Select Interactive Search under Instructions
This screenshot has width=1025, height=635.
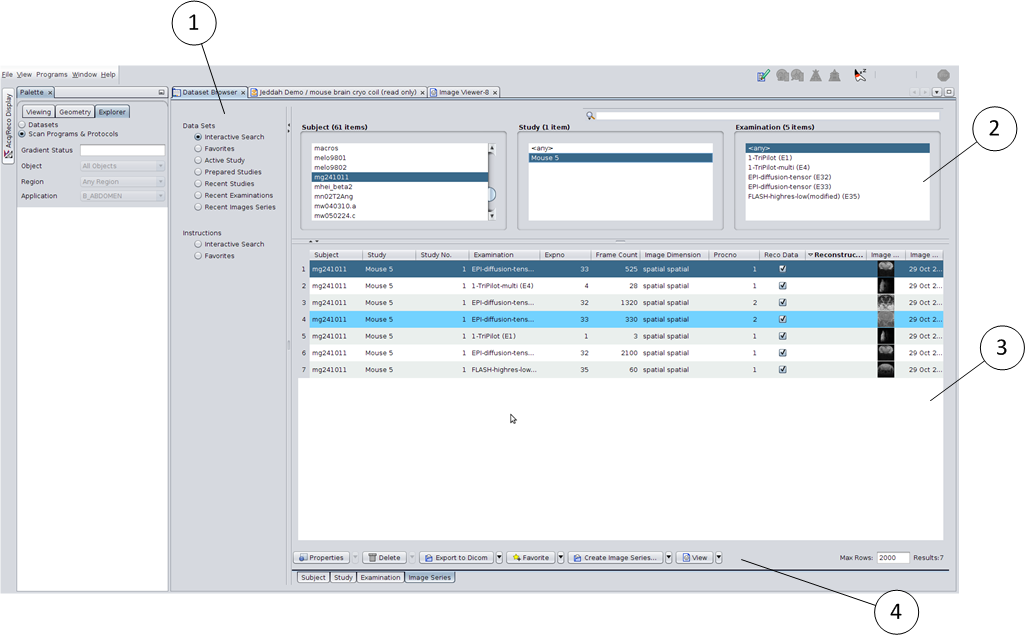coord(197,244)
